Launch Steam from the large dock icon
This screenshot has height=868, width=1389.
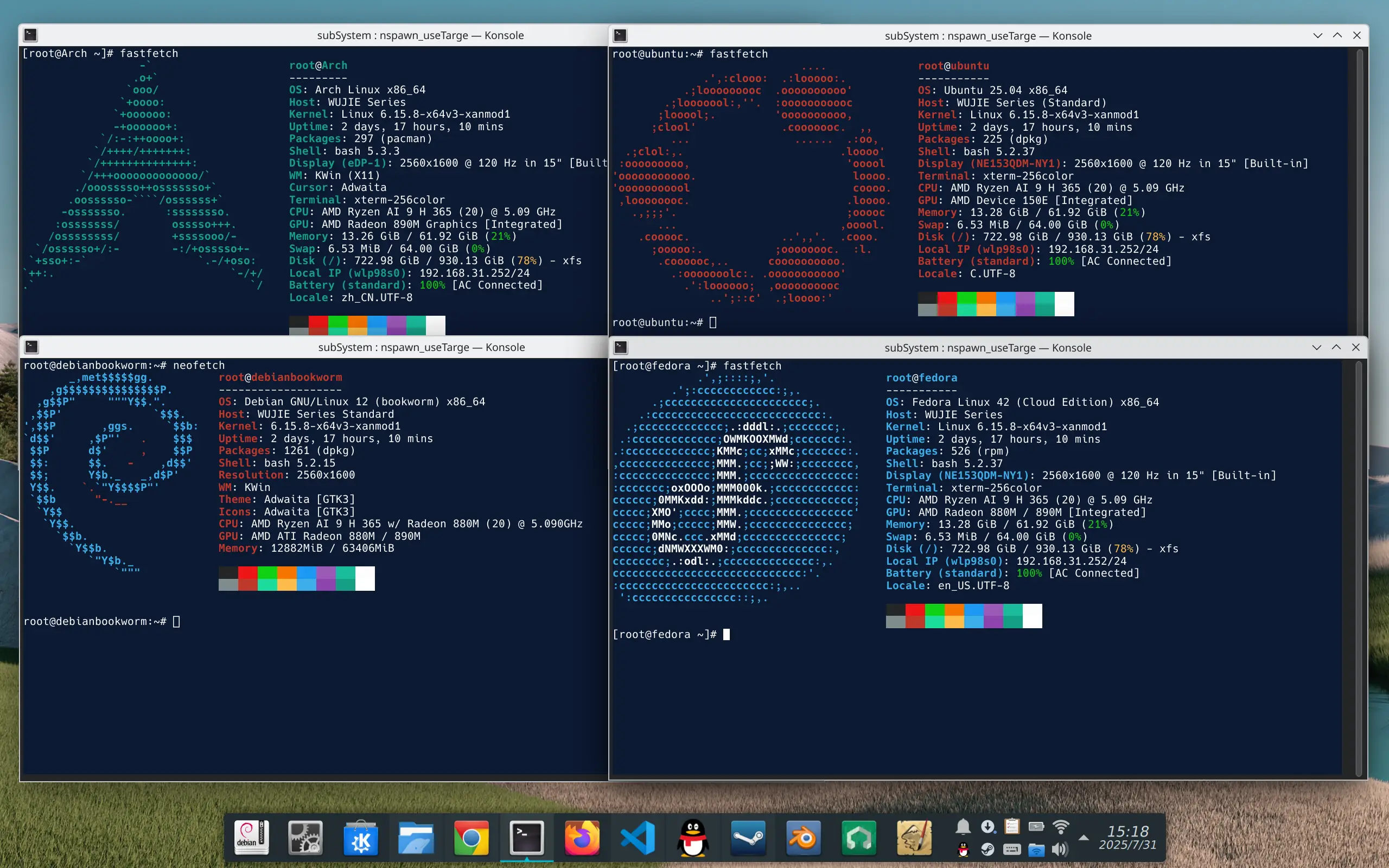pyautogui.click(x=748, y=838)
